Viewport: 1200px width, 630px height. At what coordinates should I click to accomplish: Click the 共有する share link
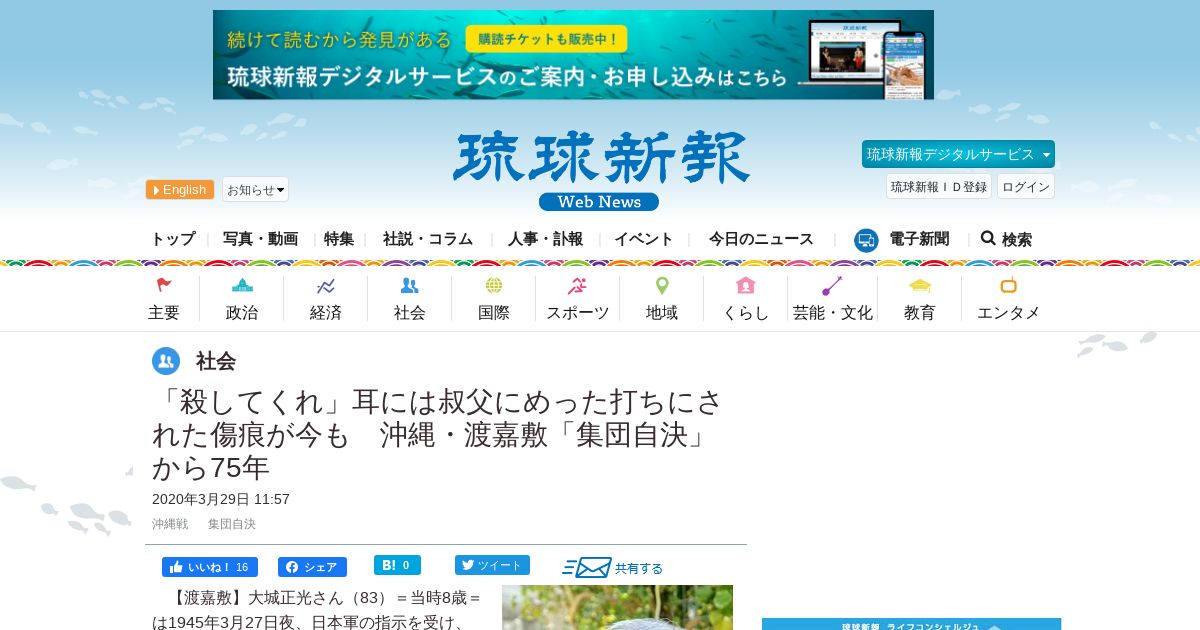(x=639, y=568)
